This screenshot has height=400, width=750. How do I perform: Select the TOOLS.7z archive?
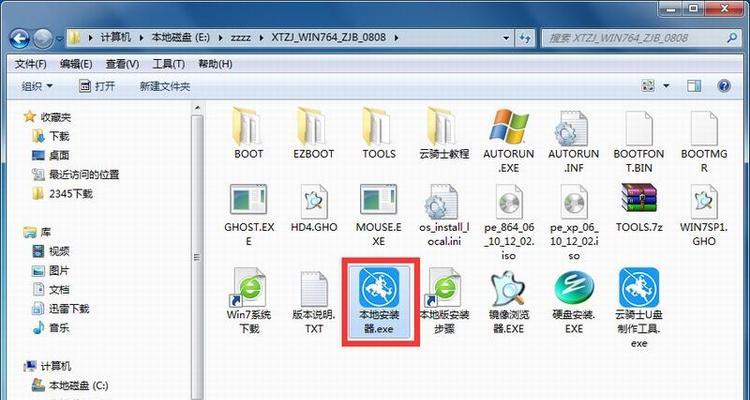point(639,208)
